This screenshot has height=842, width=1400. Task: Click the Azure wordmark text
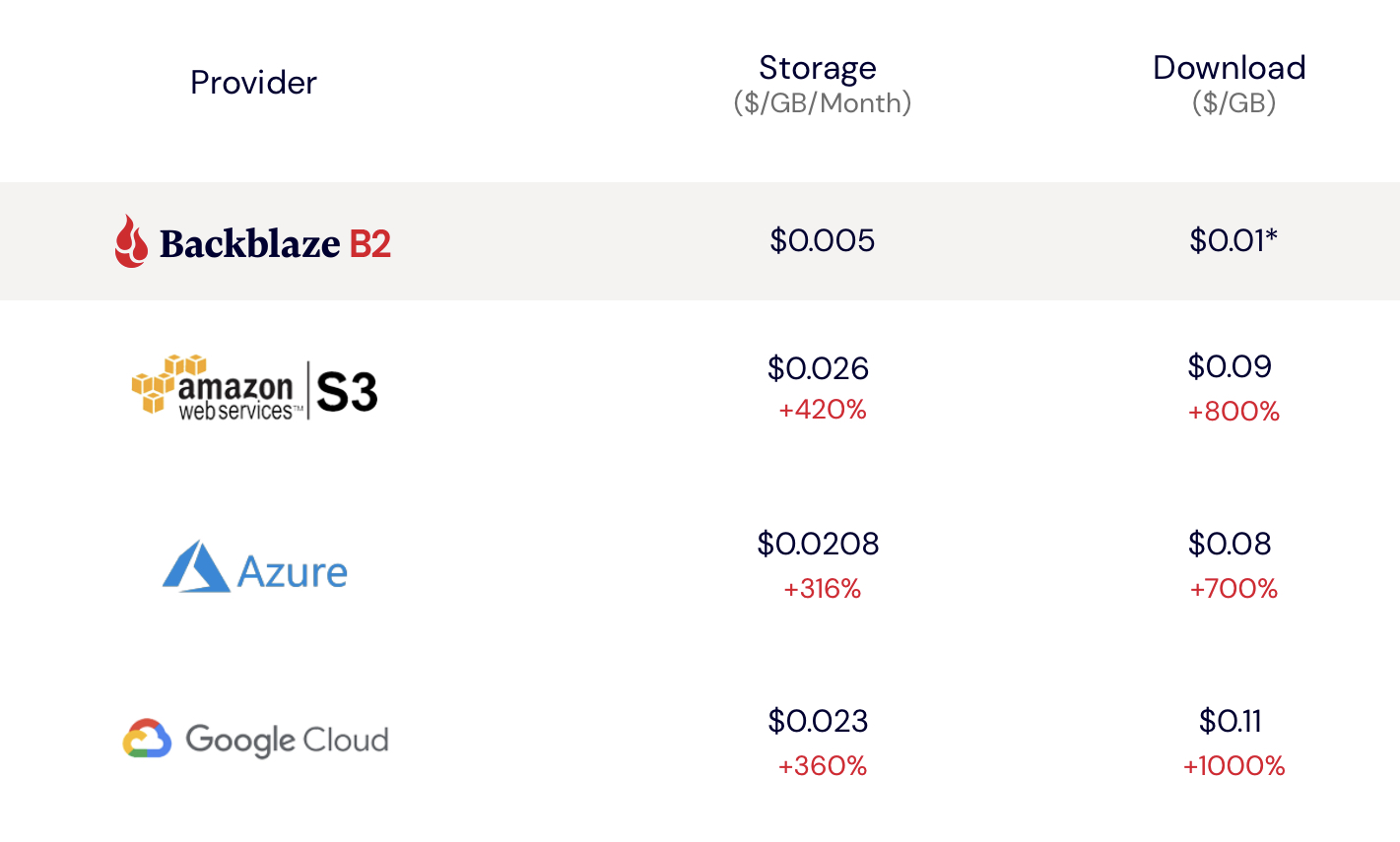(x=293, y=572)
